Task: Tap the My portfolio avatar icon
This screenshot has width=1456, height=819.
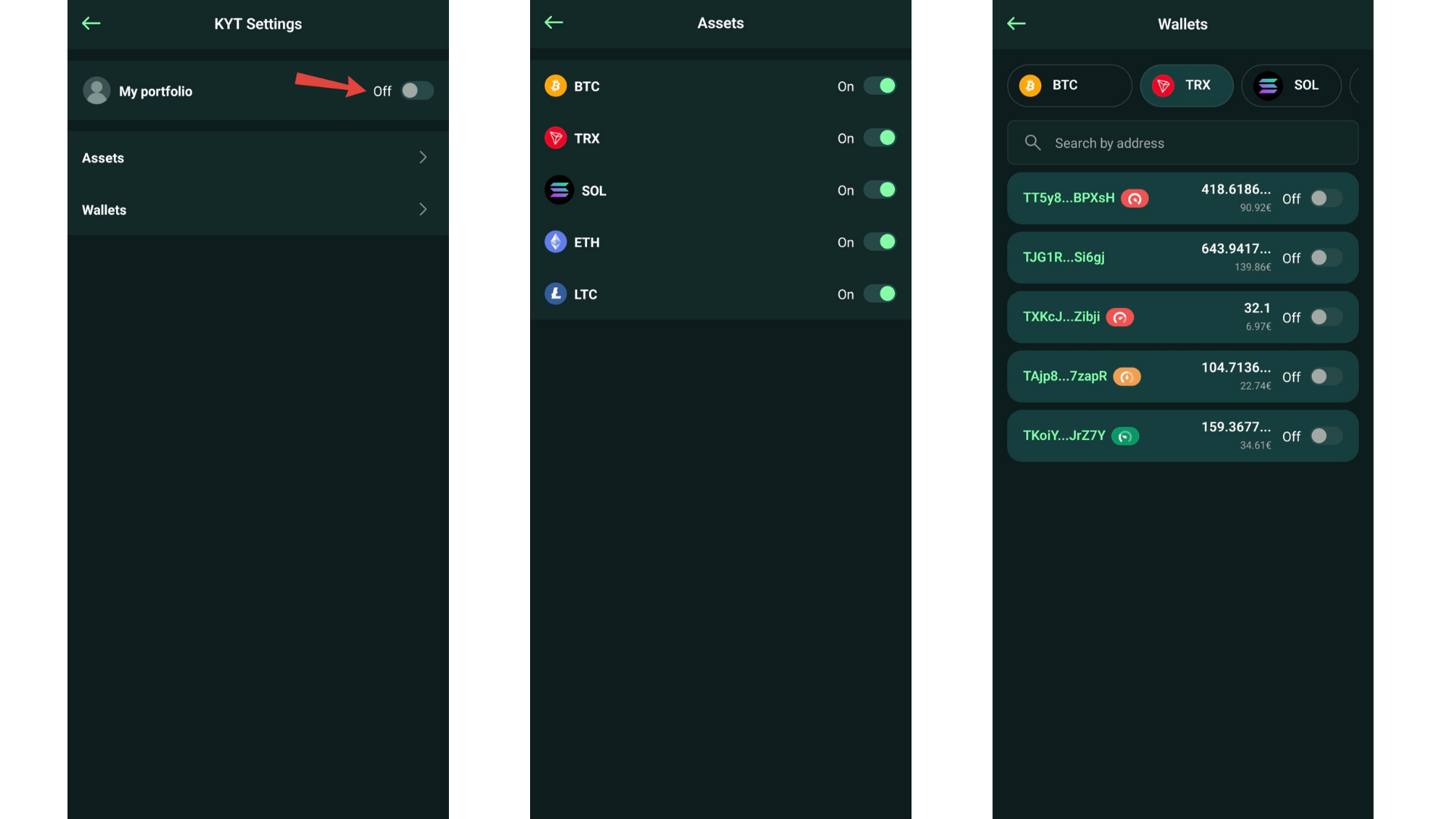Action: [x=96, y=91]
